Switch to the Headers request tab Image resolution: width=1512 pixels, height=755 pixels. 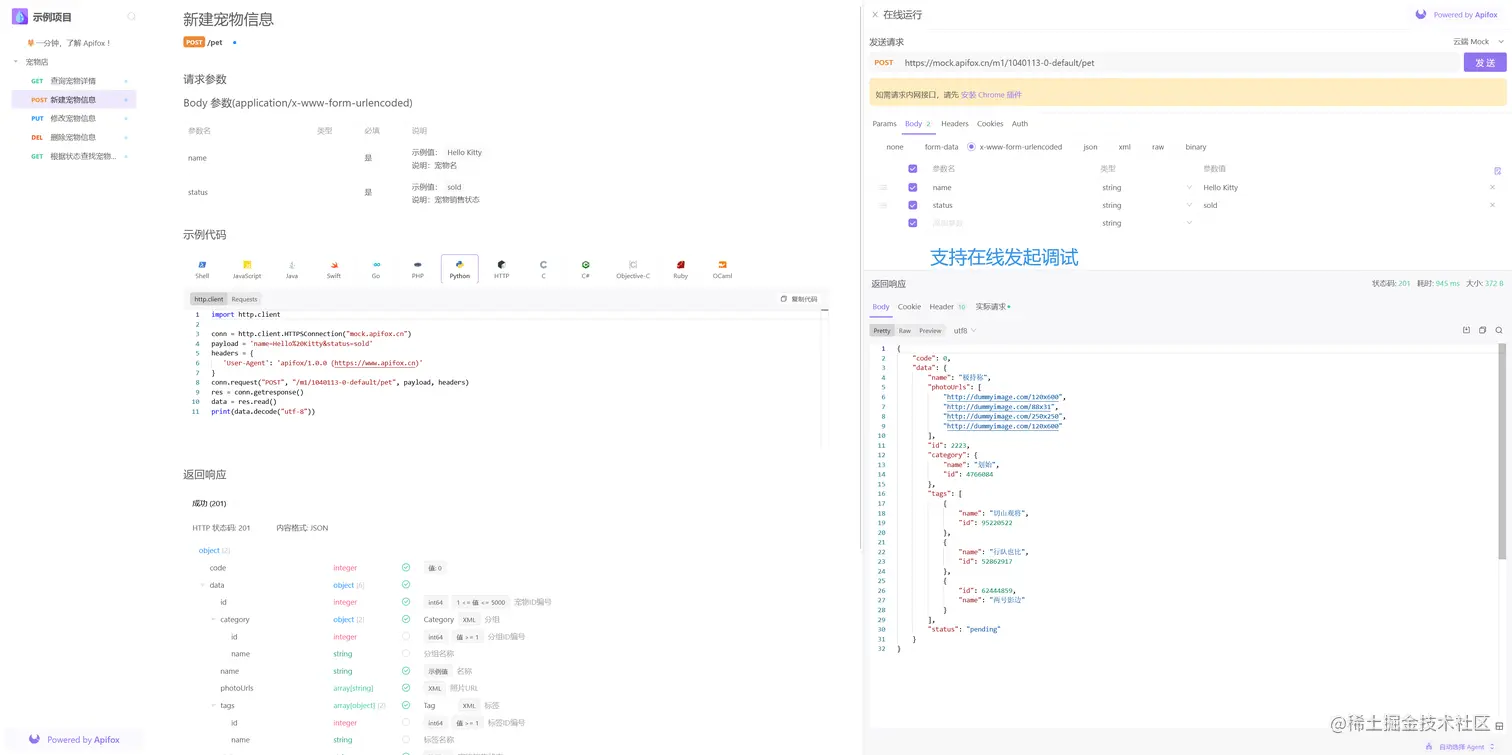click(x=955, y=124)
